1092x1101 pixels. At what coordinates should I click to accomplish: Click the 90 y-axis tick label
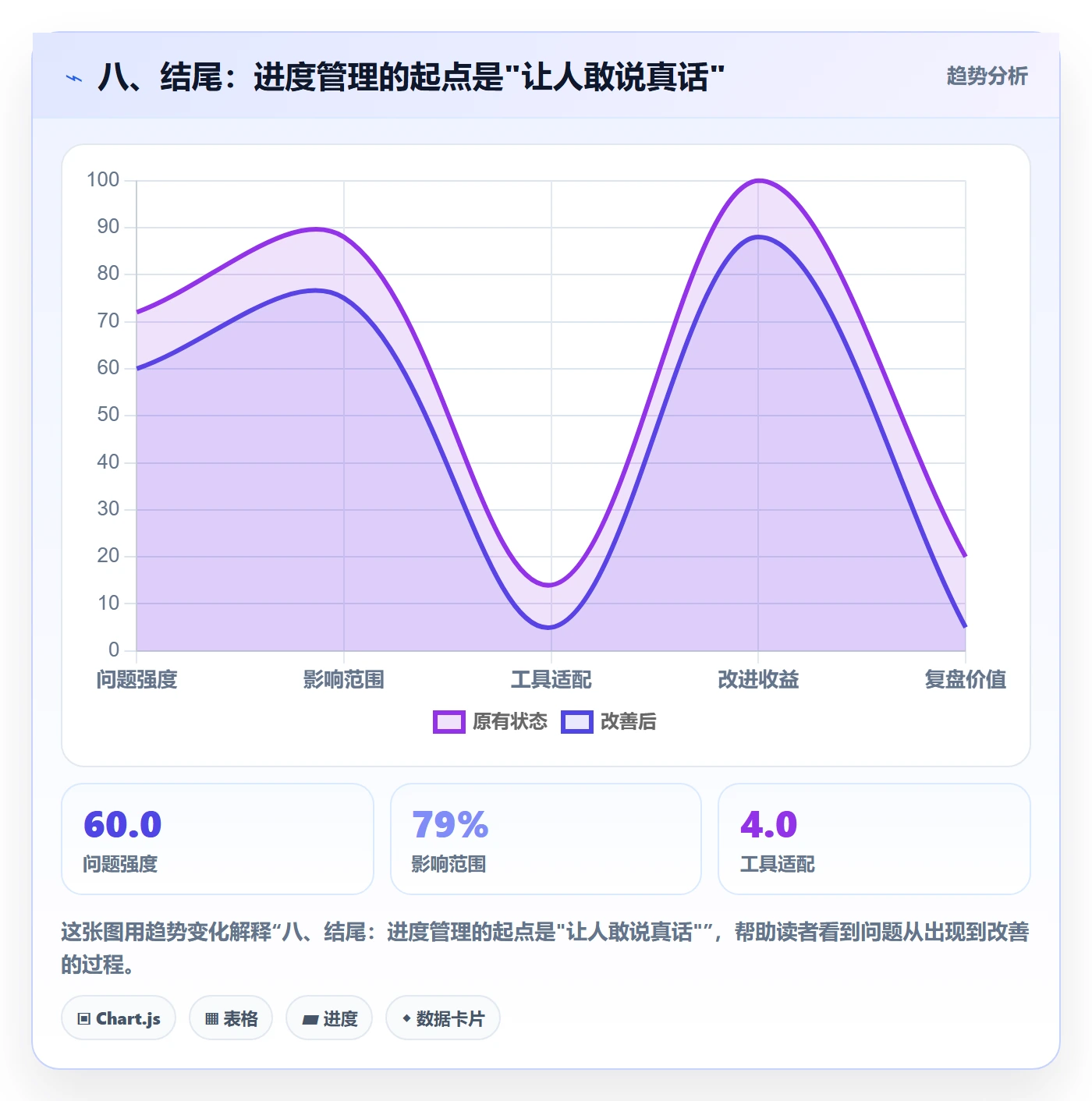click(108, 227)
